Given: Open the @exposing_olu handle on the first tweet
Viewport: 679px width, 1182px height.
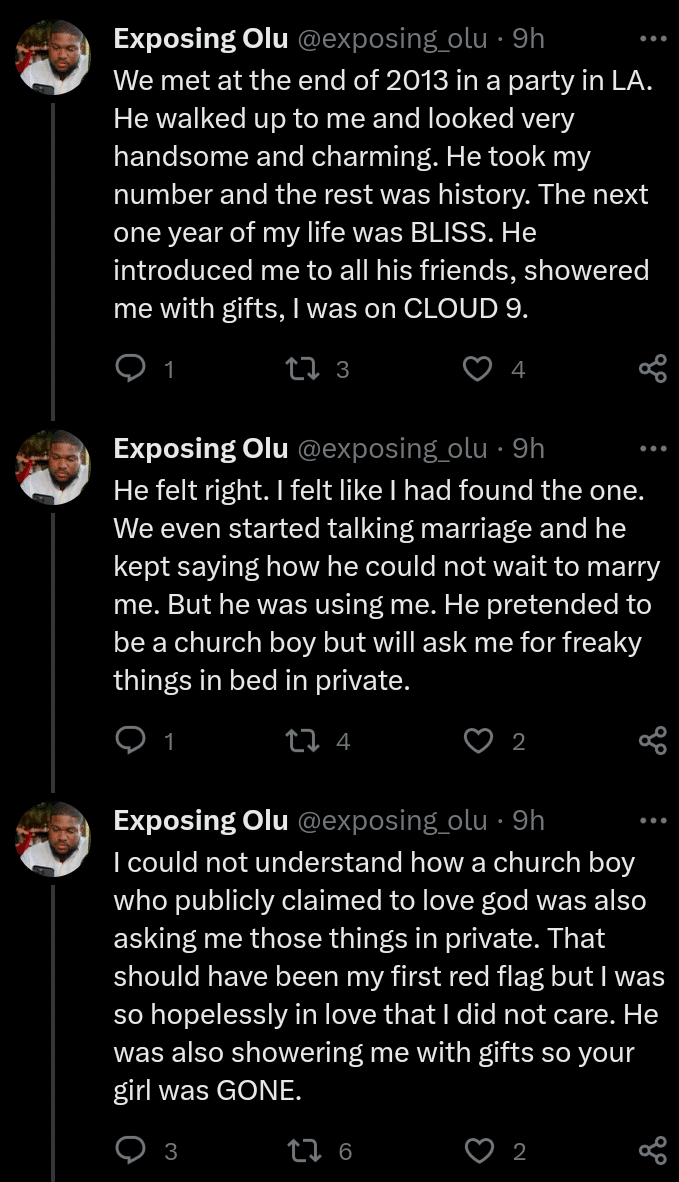Looking at the screenshot, I should click(x=392, y=40).
